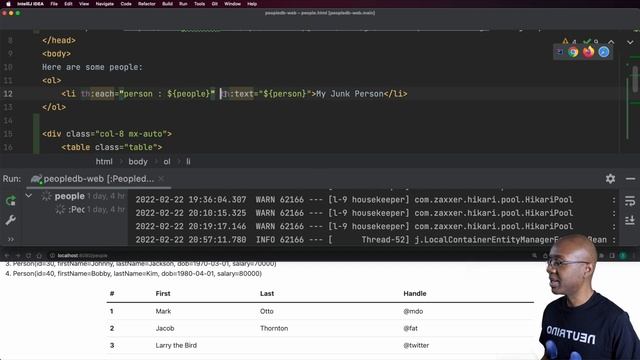Open the Navigate menu
640x360 pixels.
tap(104, 4)
